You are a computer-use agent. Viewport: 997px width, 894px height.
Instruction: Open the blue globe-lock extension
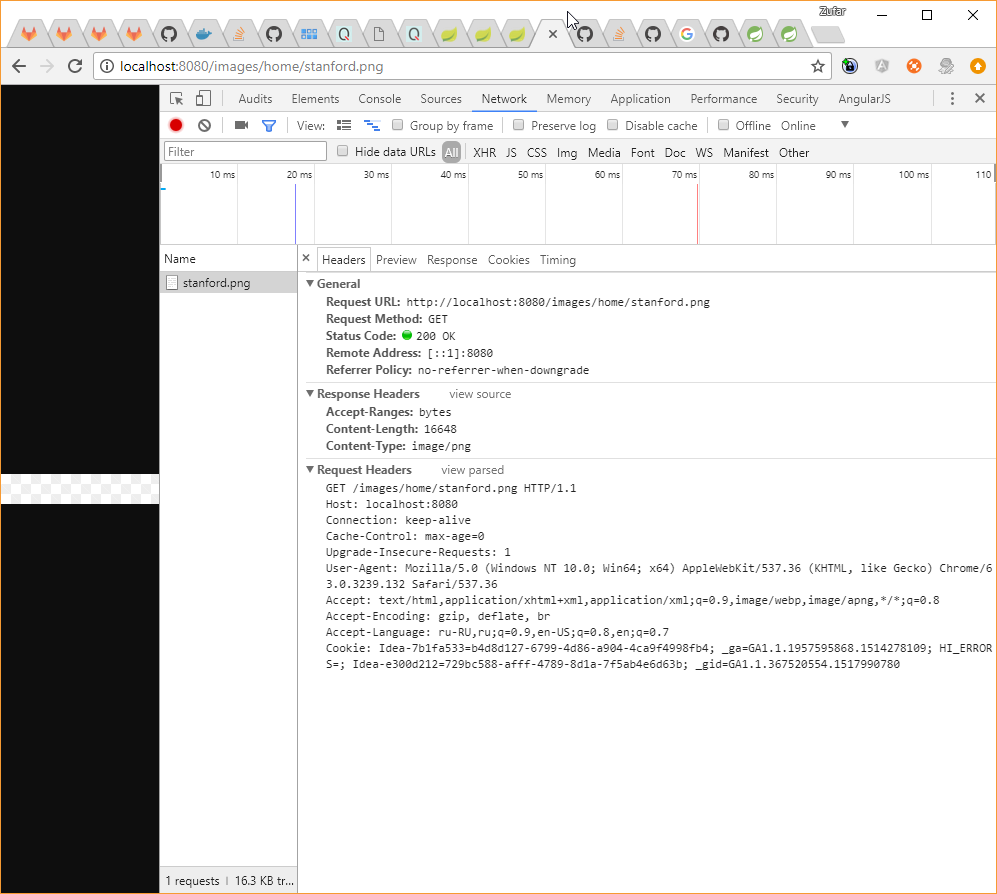[x=849, y=66]
